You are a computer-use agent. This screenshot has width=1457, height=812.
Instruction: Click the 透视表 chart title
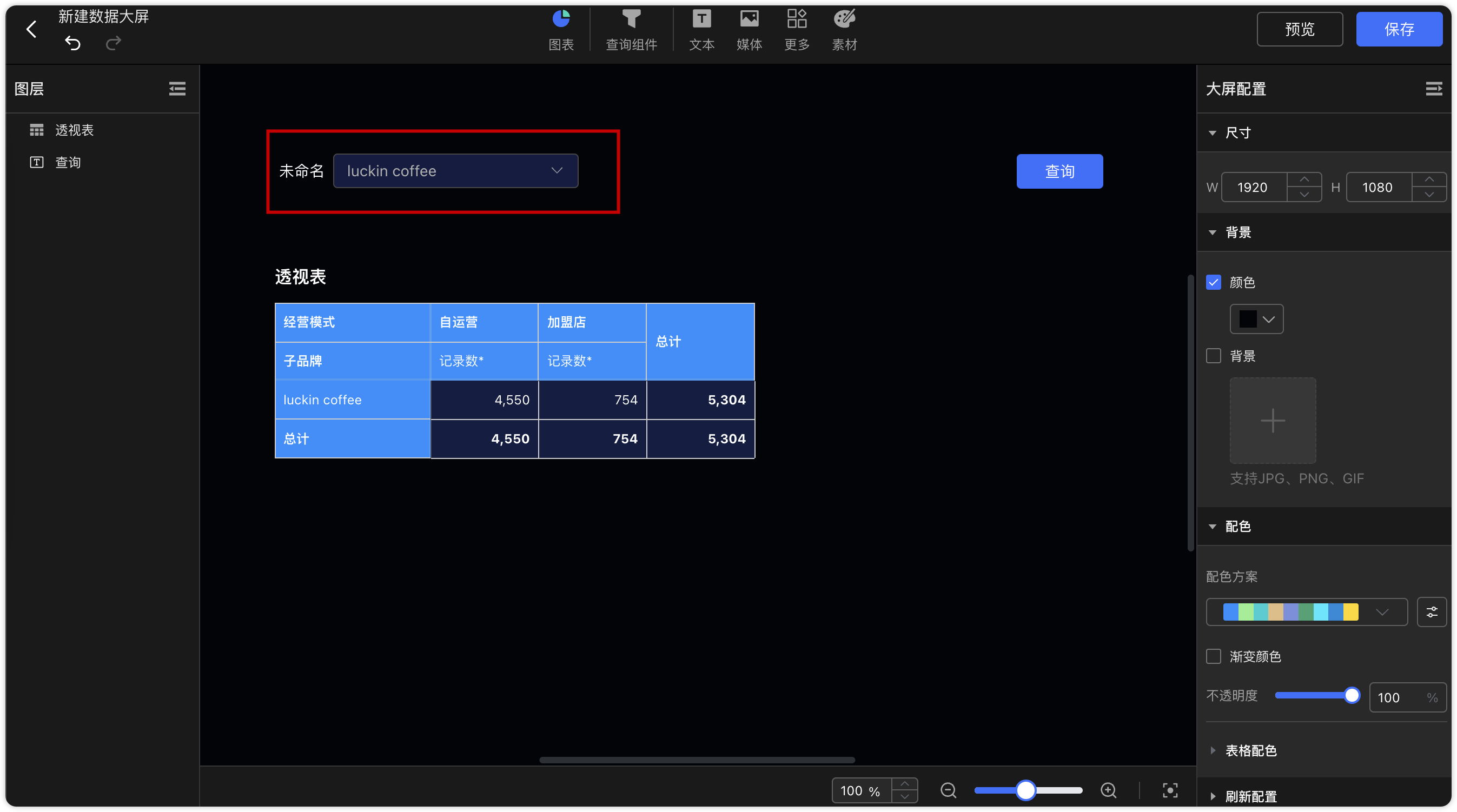pos(300,276)
